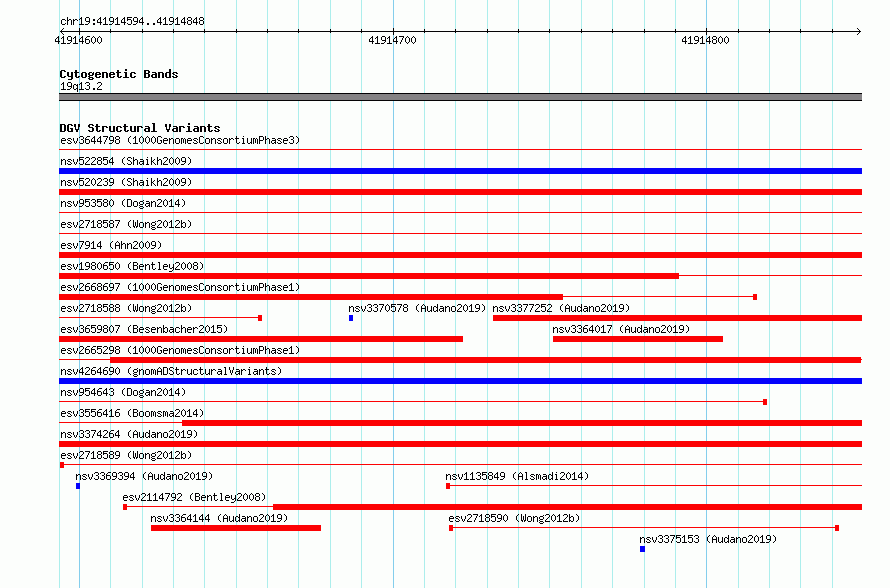Click the red end marker of nsv954643
890x588 pixels.
[x=765, y=402]
